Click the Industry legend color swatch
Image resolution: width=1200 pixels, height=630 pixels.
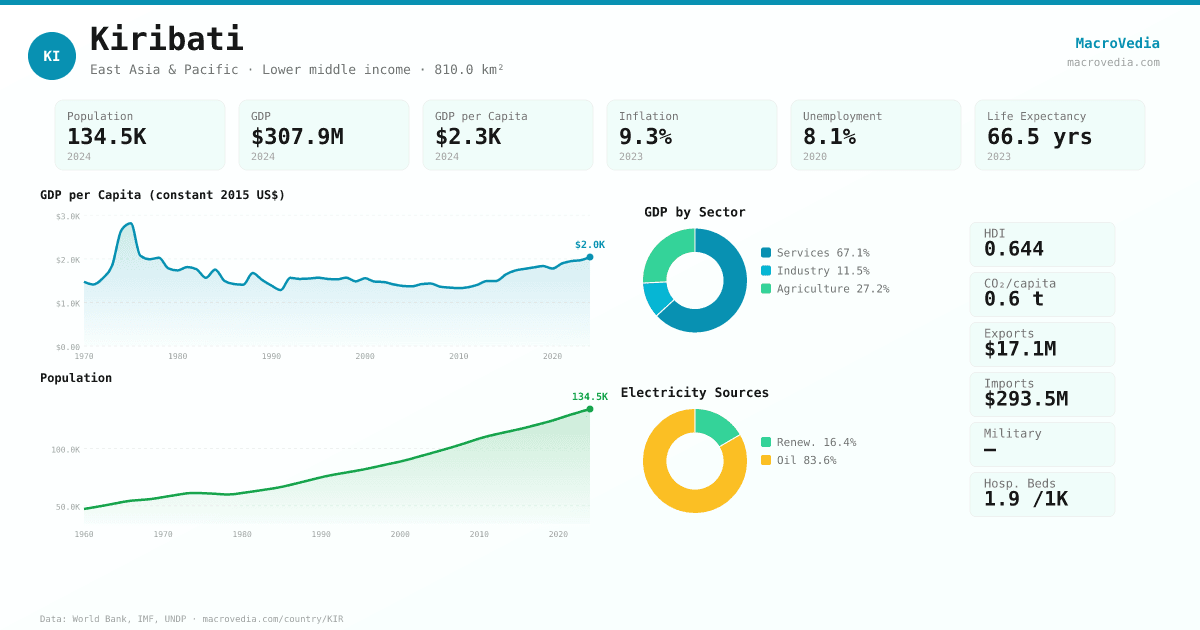pyautogui.click(x=766, y=271)
